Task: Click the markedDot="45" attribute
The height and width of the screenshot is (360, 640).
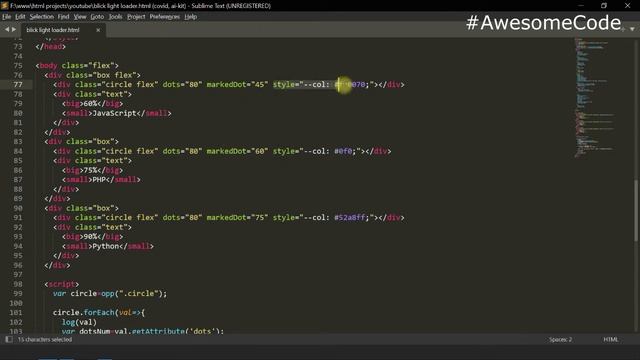Action: point(237,84)
